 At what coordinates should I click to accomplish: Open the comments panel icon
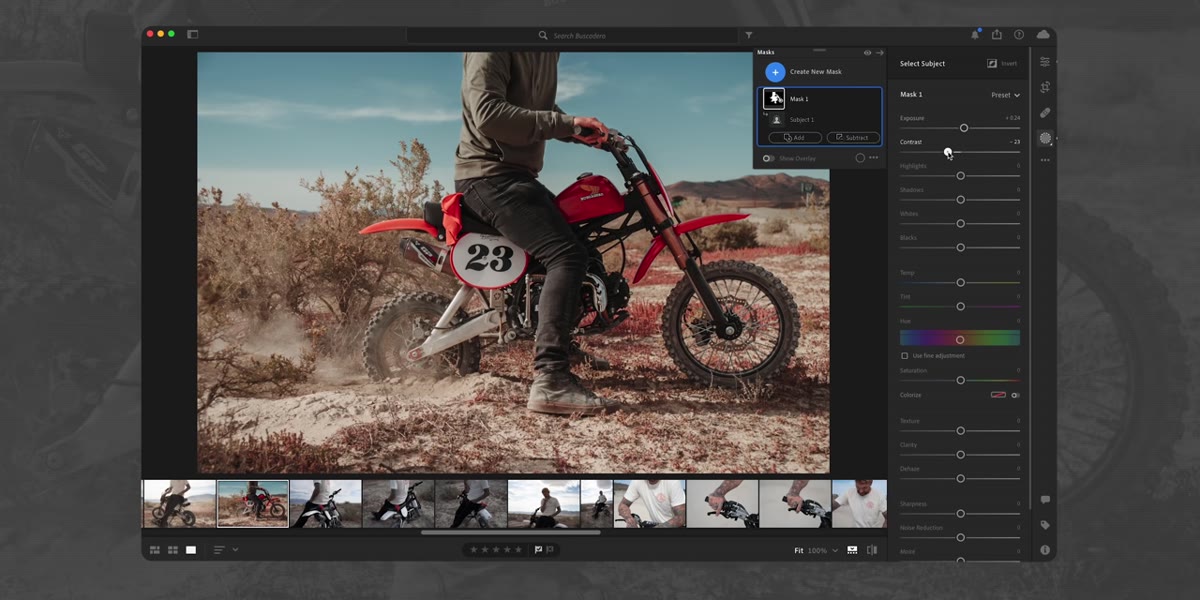pos(1045,499)
